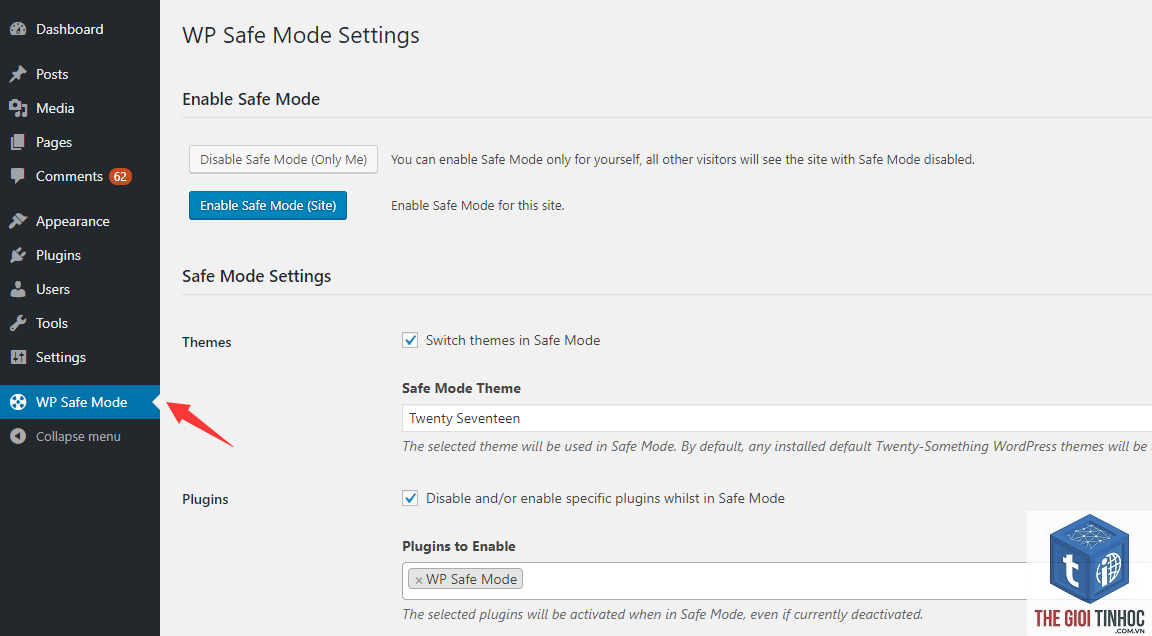Viewport: 1152px width, 636px height.
Task: Click the Plugins to Enable field label
Action: point(458,546)
